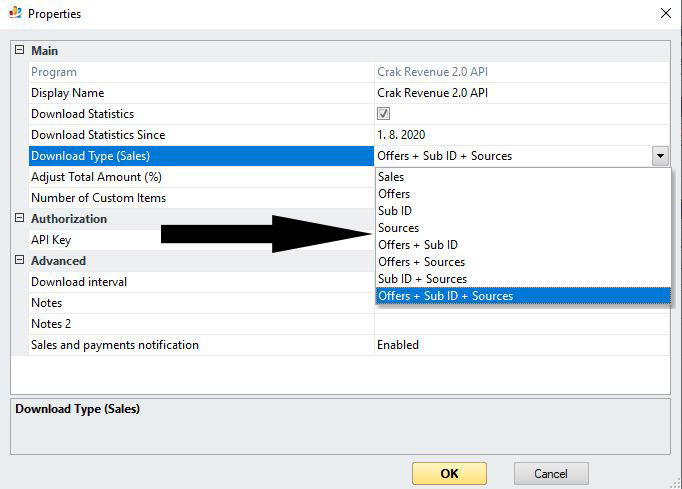Click the Properties window app icon
Screen dimensions: 682x489
pyautogui.click(x=15, y=12)
